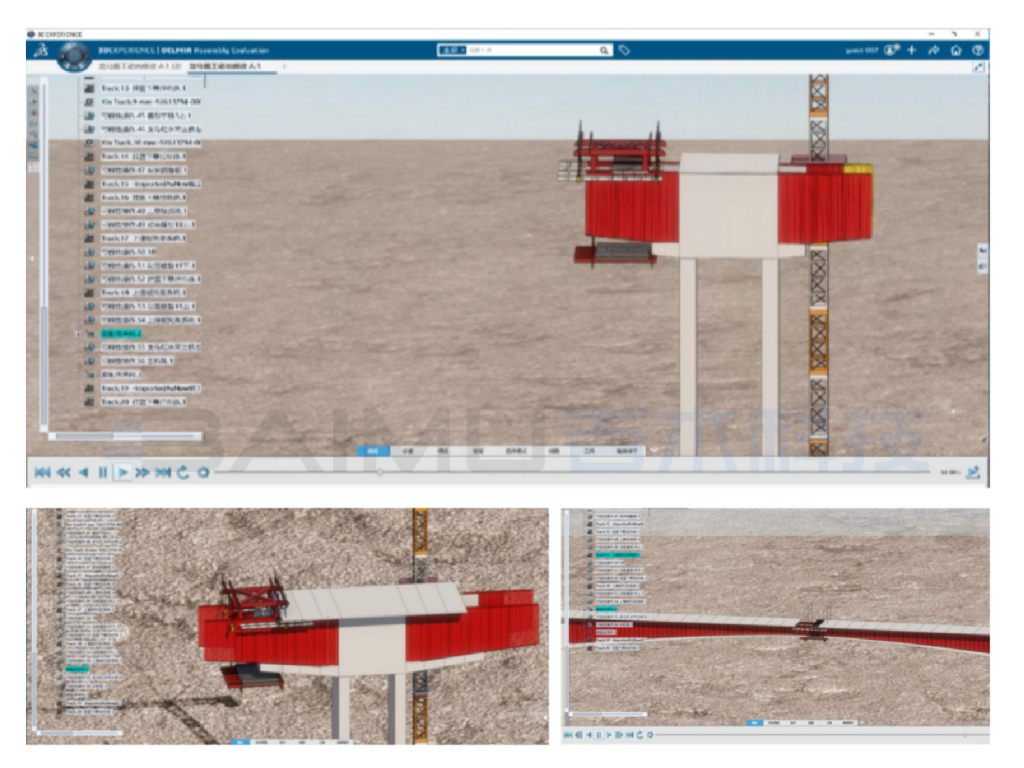Switch to the second document tab A.1
Image resolution: width=1024 pixels, height=768 pixels.
[x=225, y=67]
